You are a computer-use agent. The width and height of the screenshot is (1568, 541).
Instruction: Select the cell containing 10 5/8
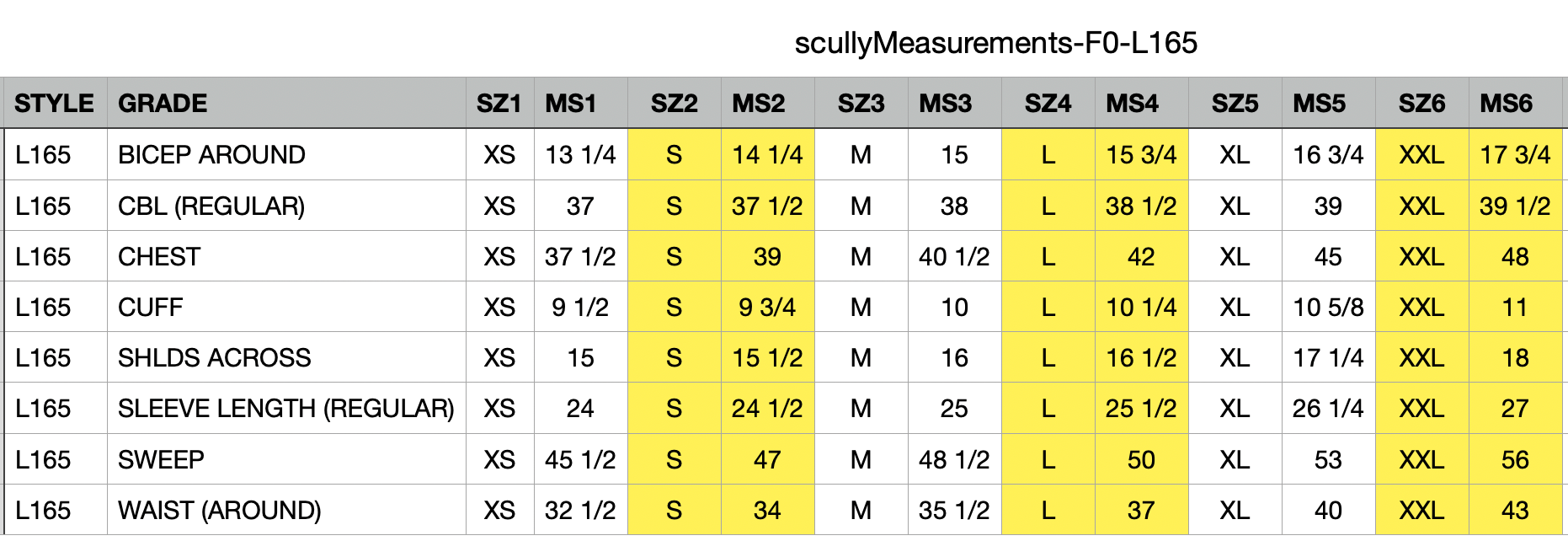coord(1328,308)
